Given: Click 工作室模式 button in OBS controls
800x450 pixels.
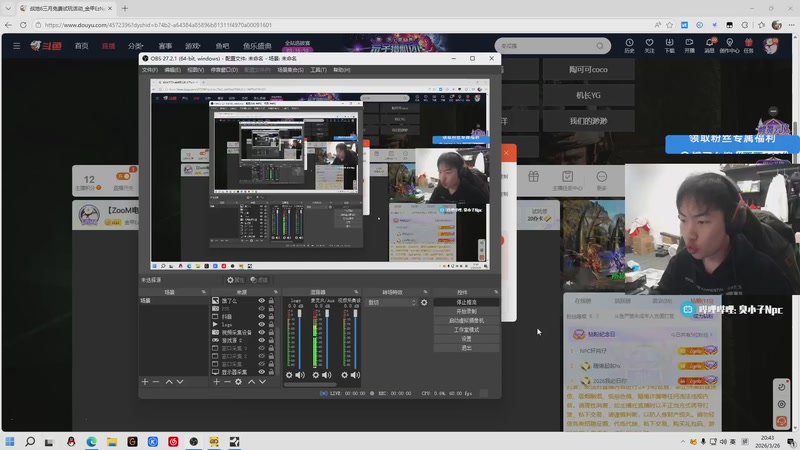Looking at the screenshot, I should click(466, 330).
